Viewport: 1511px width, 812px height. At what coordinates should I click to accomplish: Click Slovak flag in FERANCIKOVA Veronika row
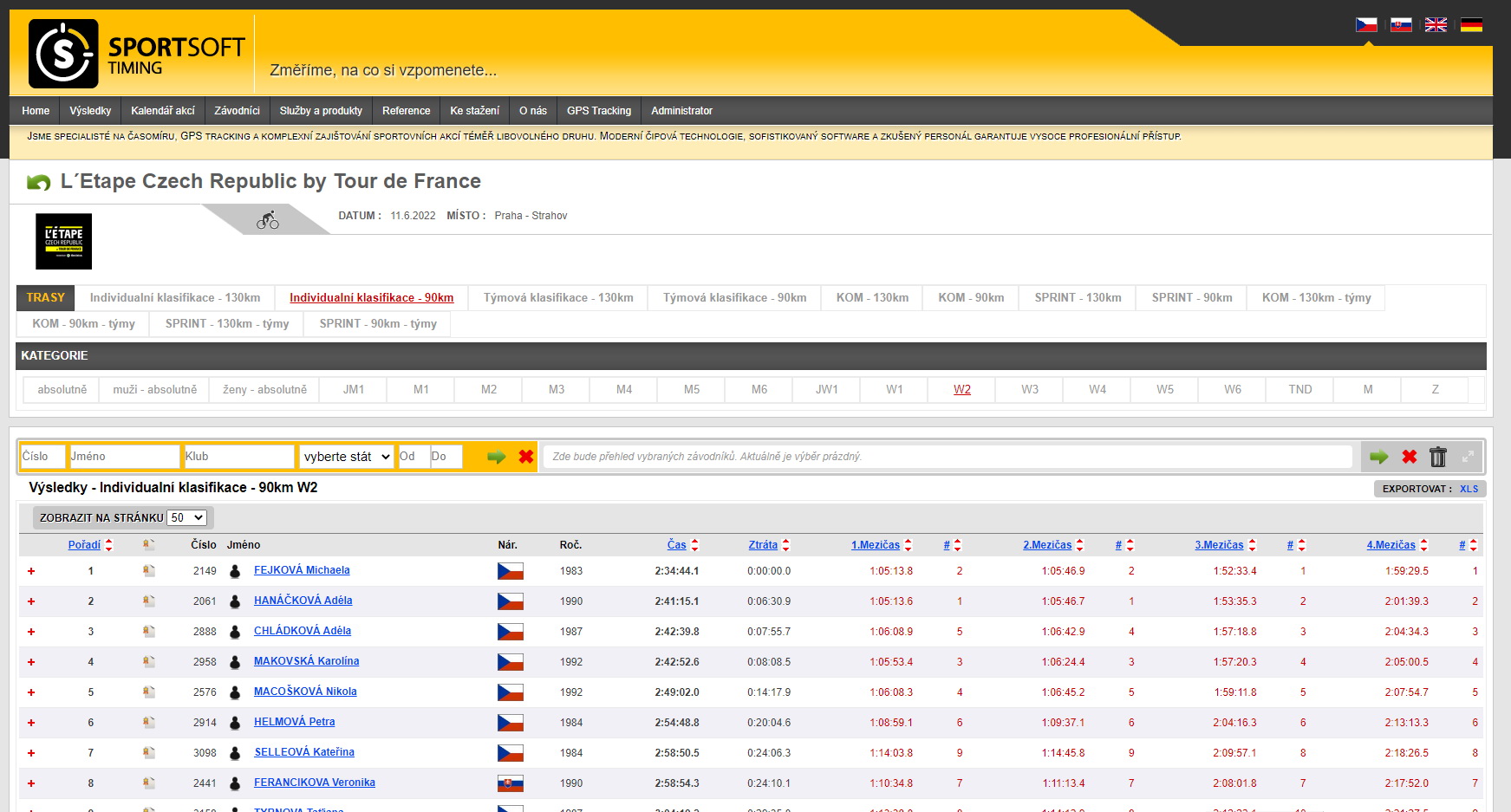click(510, 783)
